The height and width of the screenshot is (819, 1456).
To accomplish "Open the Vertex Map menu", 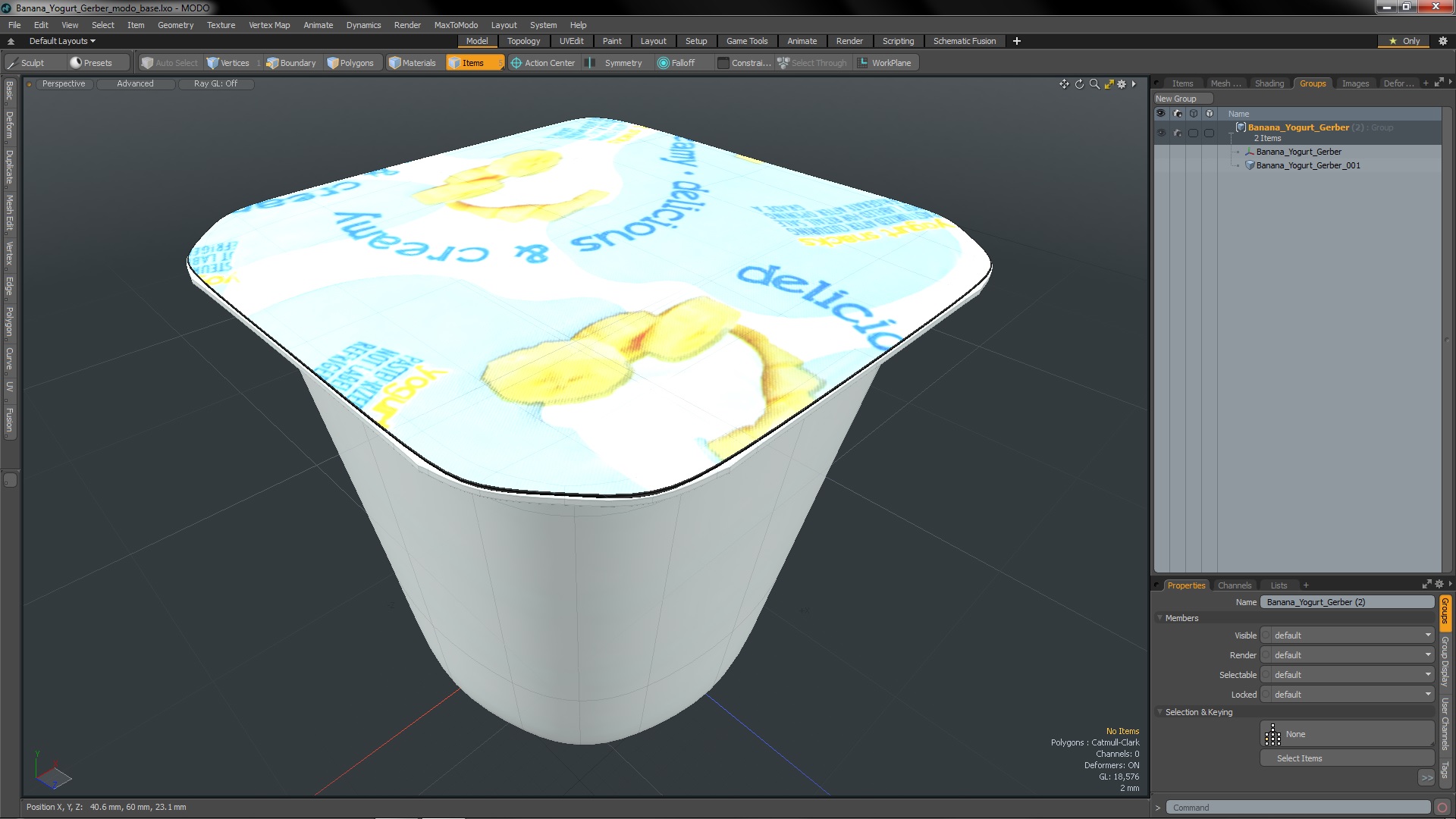I will point(269,25).
